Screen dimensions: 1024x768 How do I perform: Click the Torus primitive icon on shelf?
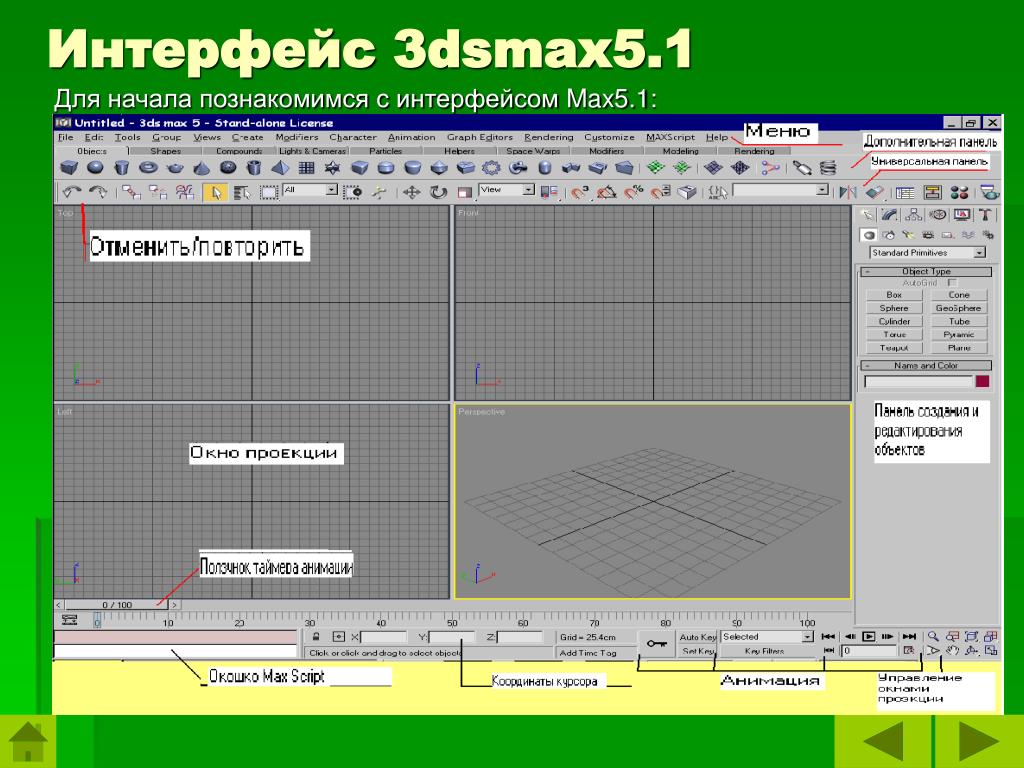[148, 168]
